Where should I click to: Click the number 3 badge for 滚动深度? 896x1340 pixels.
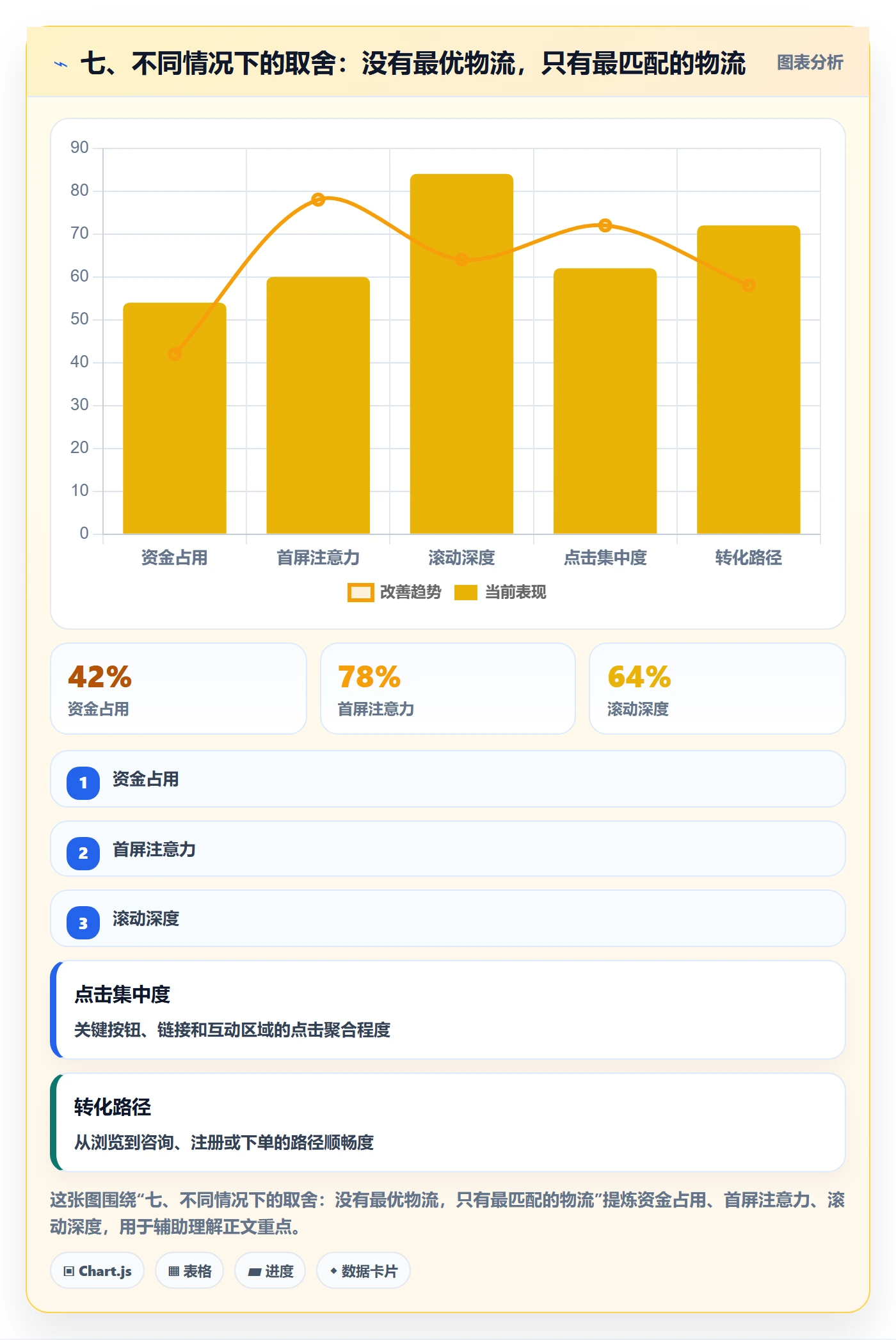coord(83,923)
